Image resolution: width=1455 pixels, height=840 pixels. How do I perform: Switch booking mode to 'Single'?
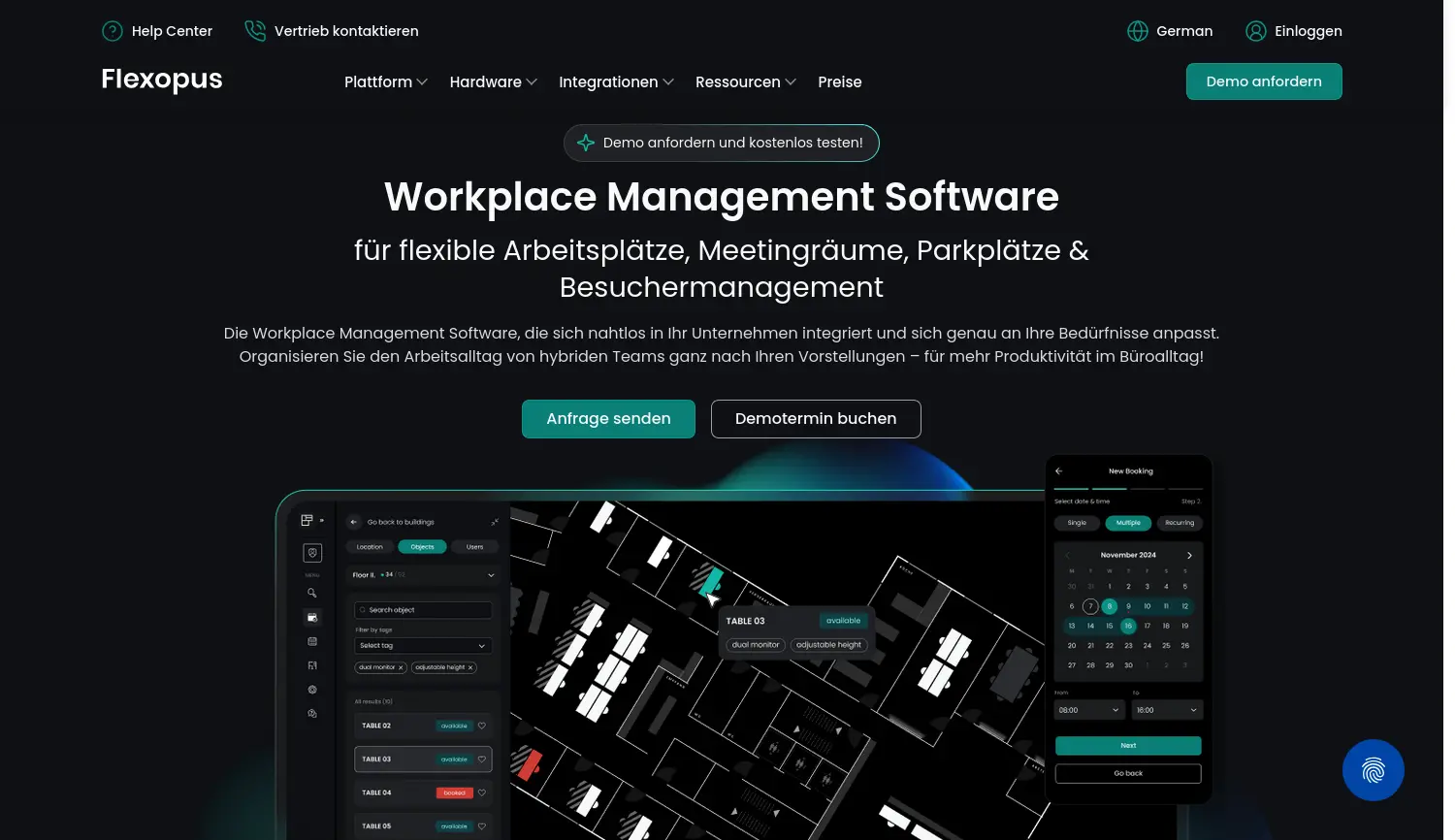1076,523
